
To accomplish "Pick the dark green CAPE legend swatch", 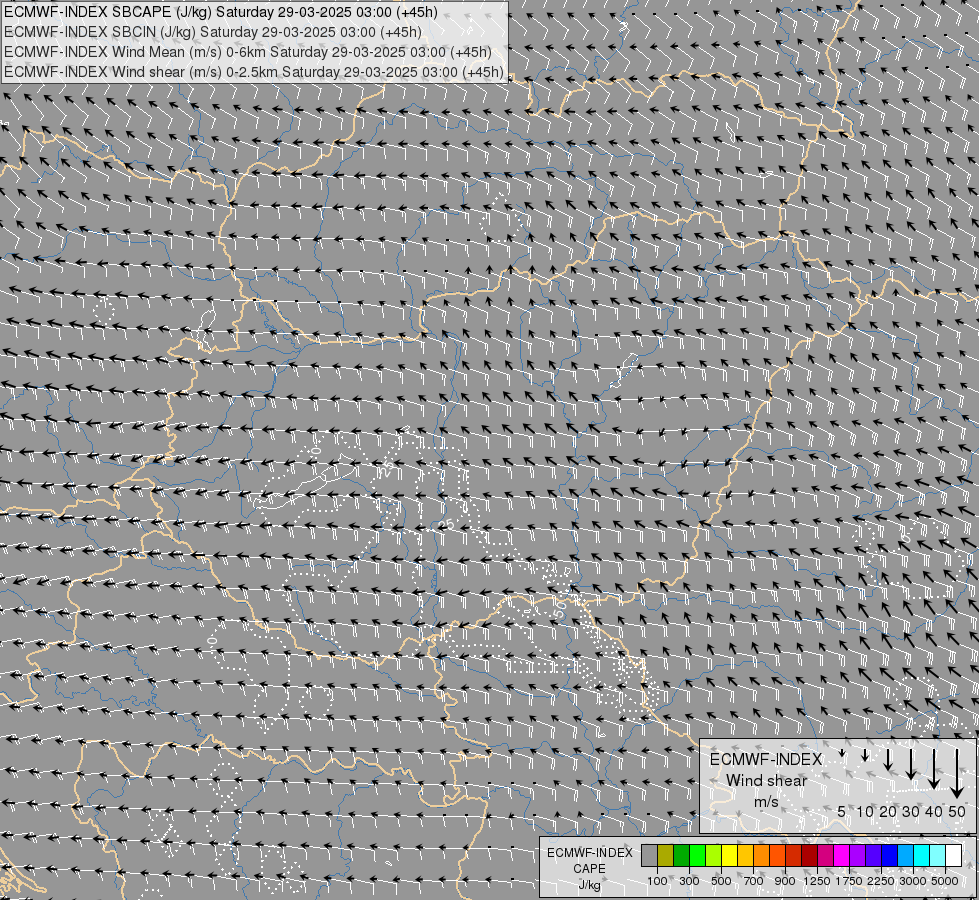I will click(x=682, y=856).
